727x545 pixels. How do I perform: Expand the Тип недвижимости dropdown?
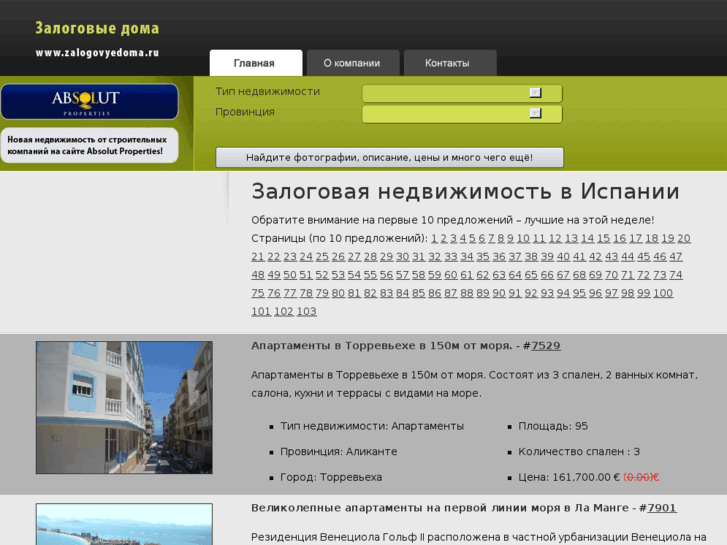click(462, 93)
